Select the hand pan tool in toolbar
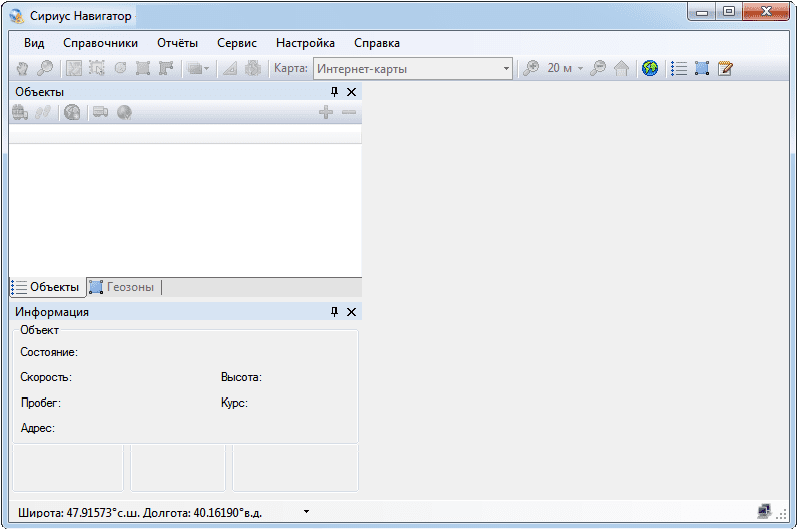 (x=23, y=69)
